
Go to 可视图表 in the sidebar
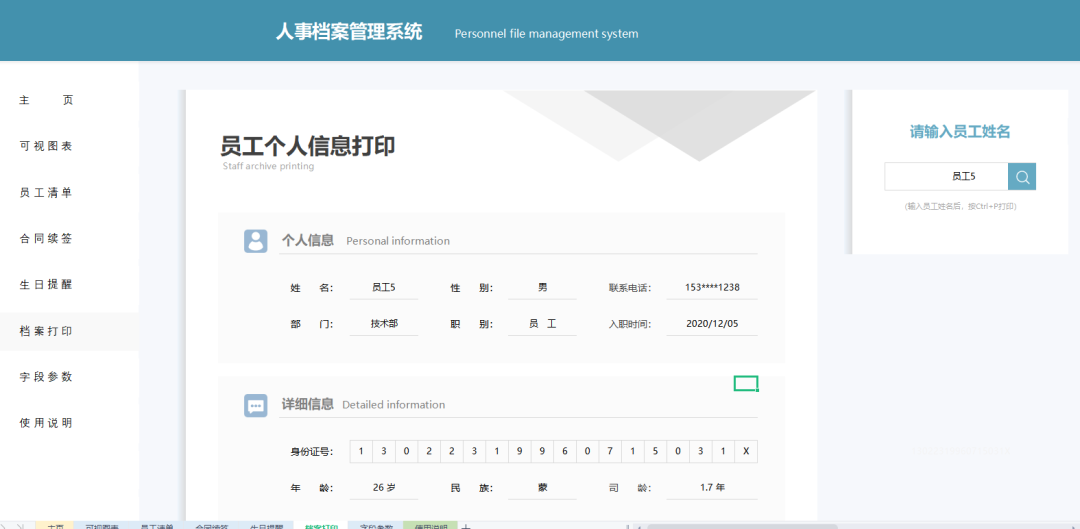point(46,147)
